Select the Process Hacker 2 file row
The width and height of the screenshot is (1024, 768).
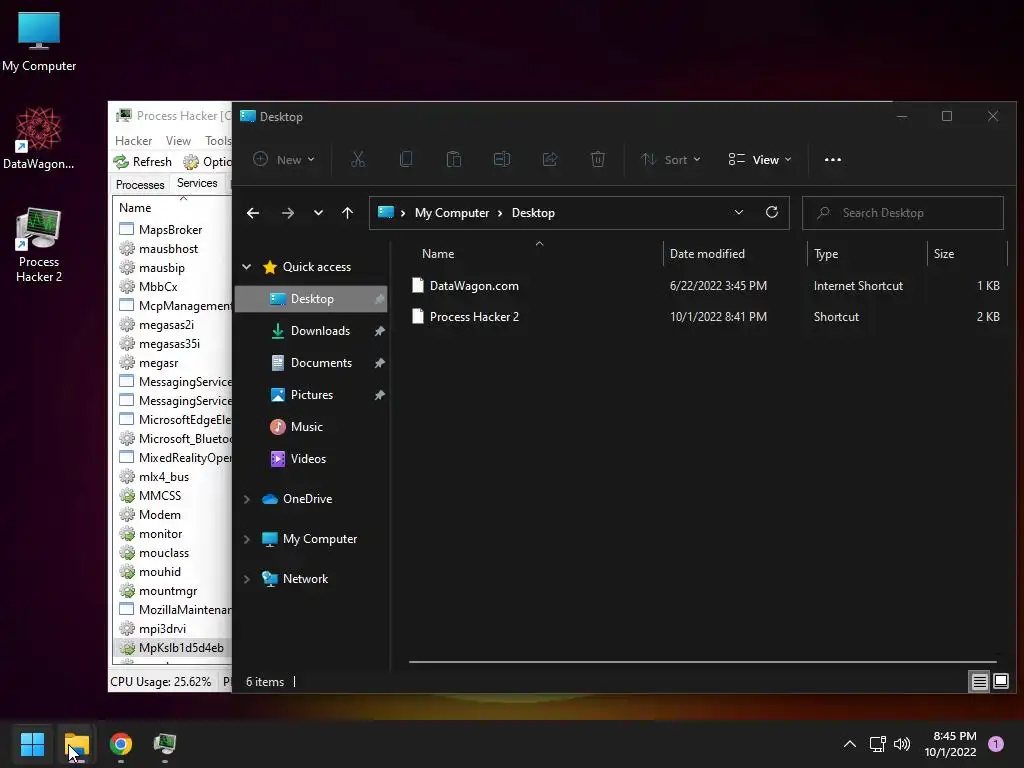(x=707, y=317)
